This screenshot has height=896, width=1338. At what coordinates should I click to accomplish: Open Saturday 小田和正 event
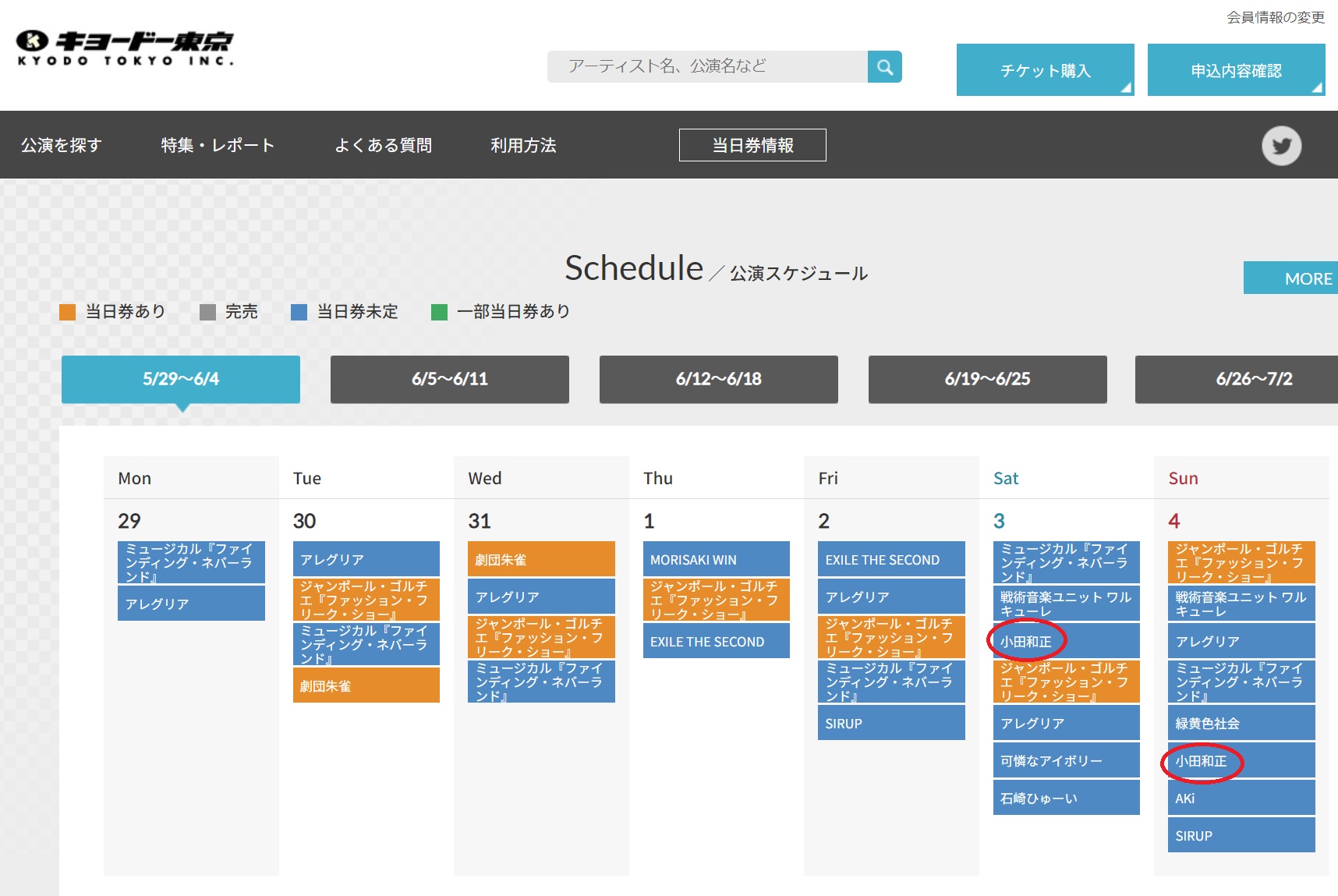[x=1067, y=641]
